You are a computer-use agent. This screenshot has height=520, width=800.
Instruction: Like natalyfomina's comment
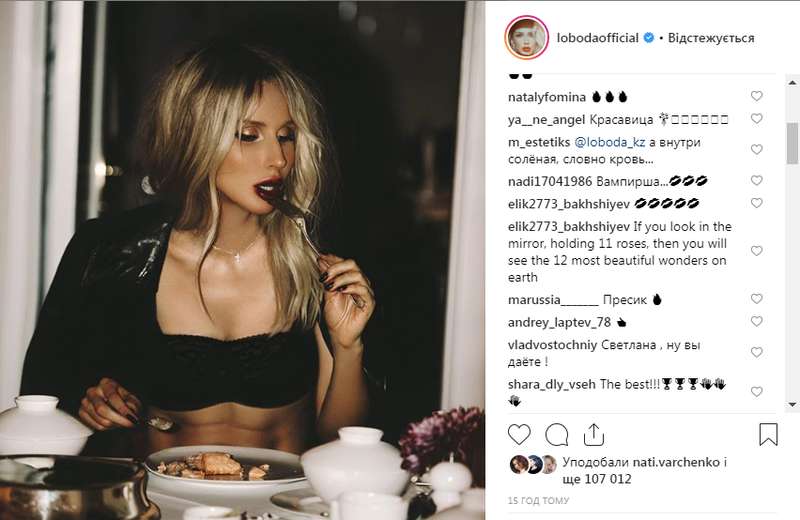757,96
